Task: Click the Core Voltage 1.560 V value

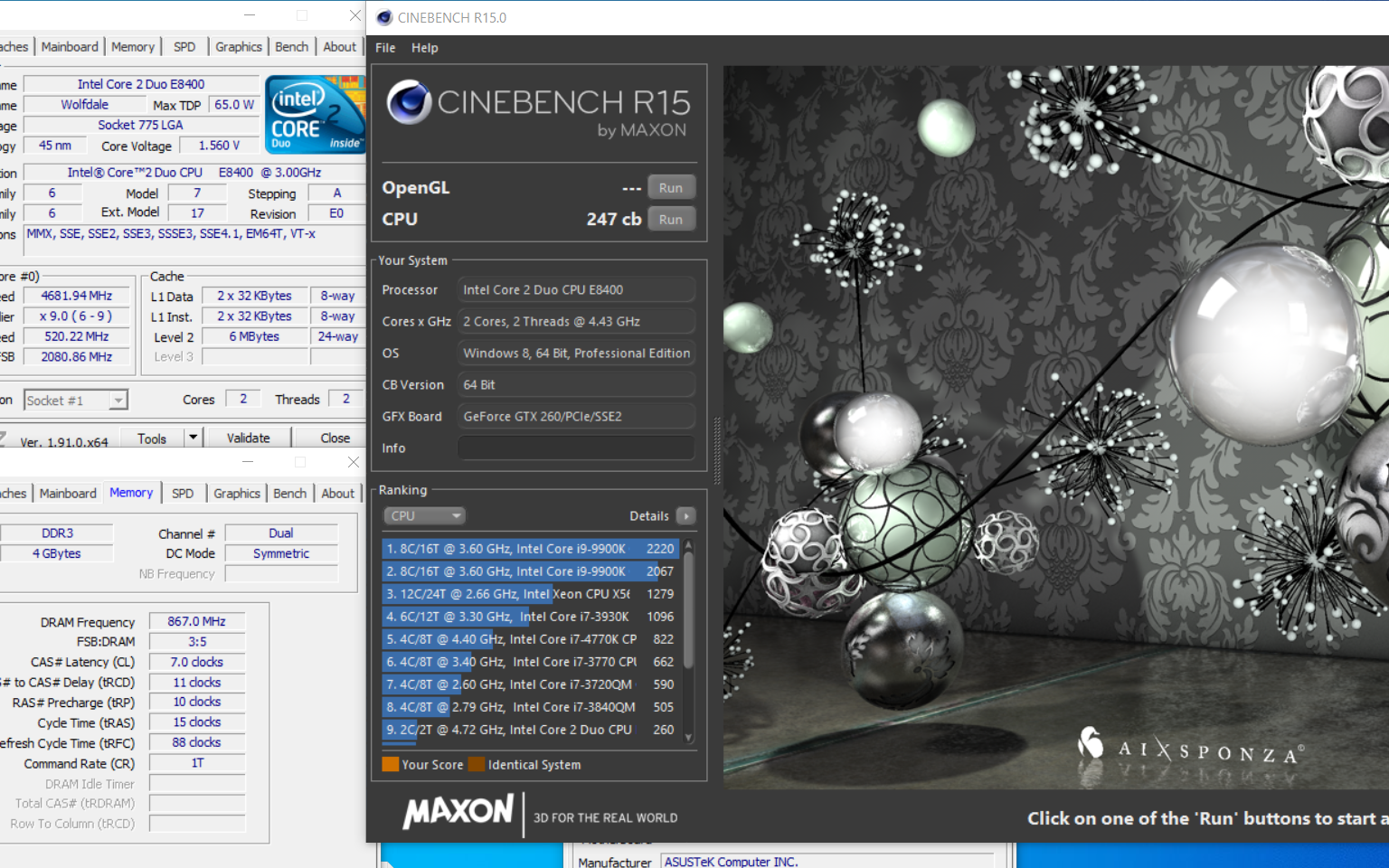Action: (219, 146)
